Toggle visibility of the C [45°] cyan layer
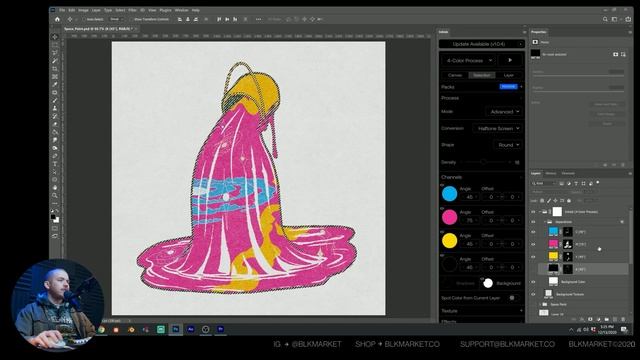 coord(533,232)
